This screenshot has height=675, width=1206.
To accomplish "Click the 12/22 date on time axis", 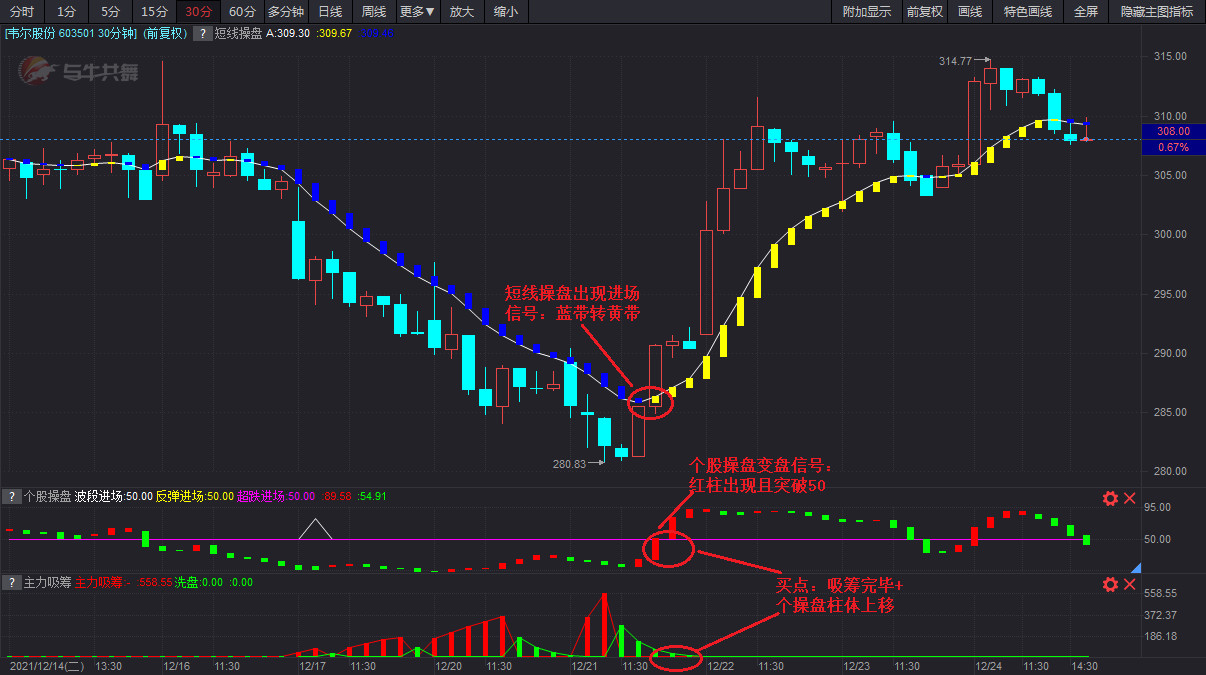I will click(x=721, y=666).
